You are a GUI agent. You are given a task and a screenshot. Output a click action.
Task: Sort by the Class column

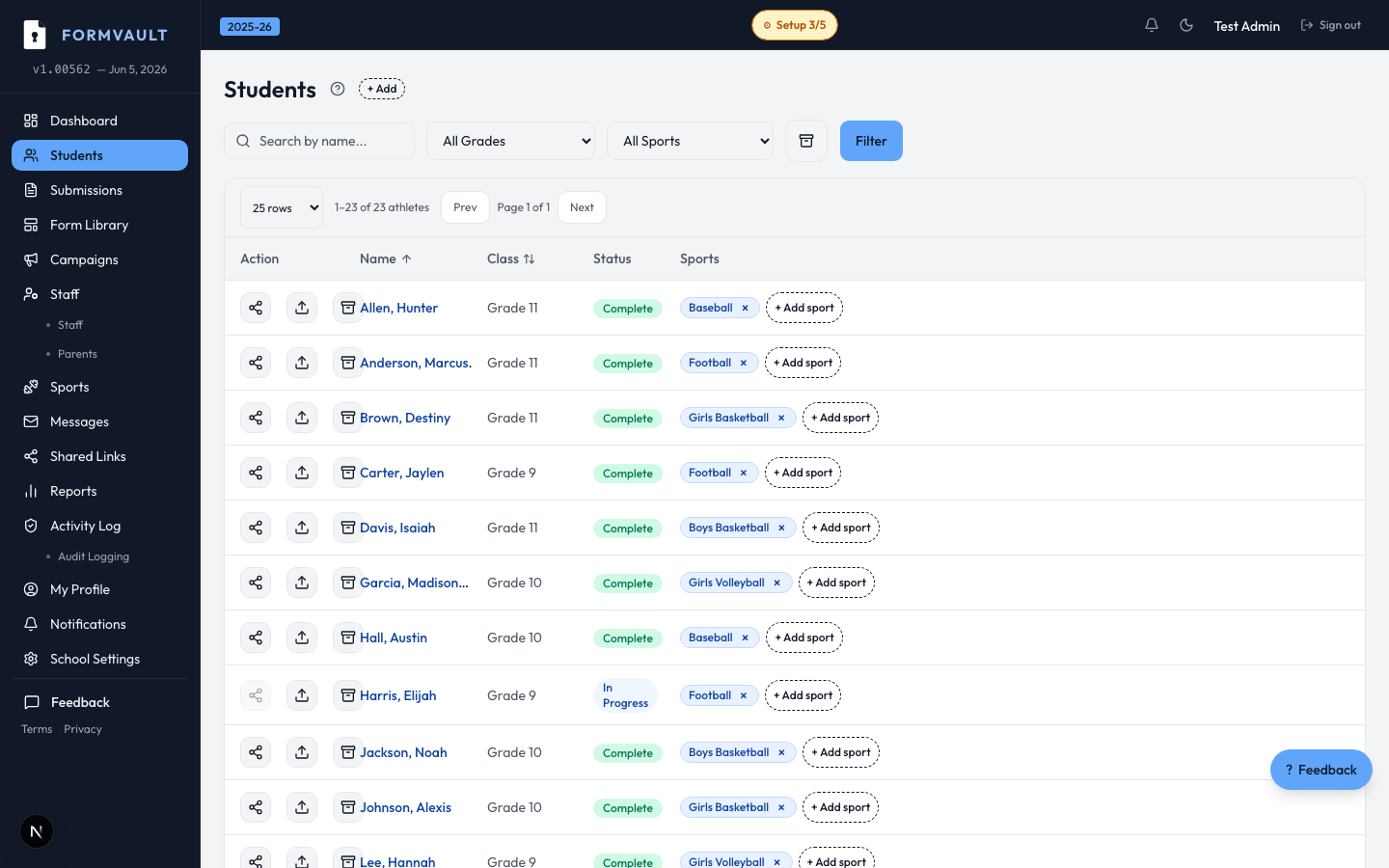pyautogui.click(x=511, y=258)
